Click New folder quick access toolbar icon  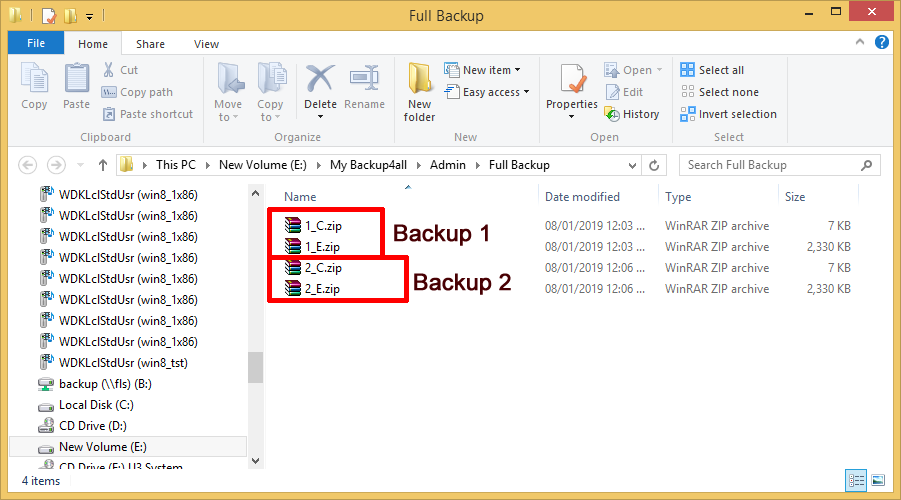(71, 16)
